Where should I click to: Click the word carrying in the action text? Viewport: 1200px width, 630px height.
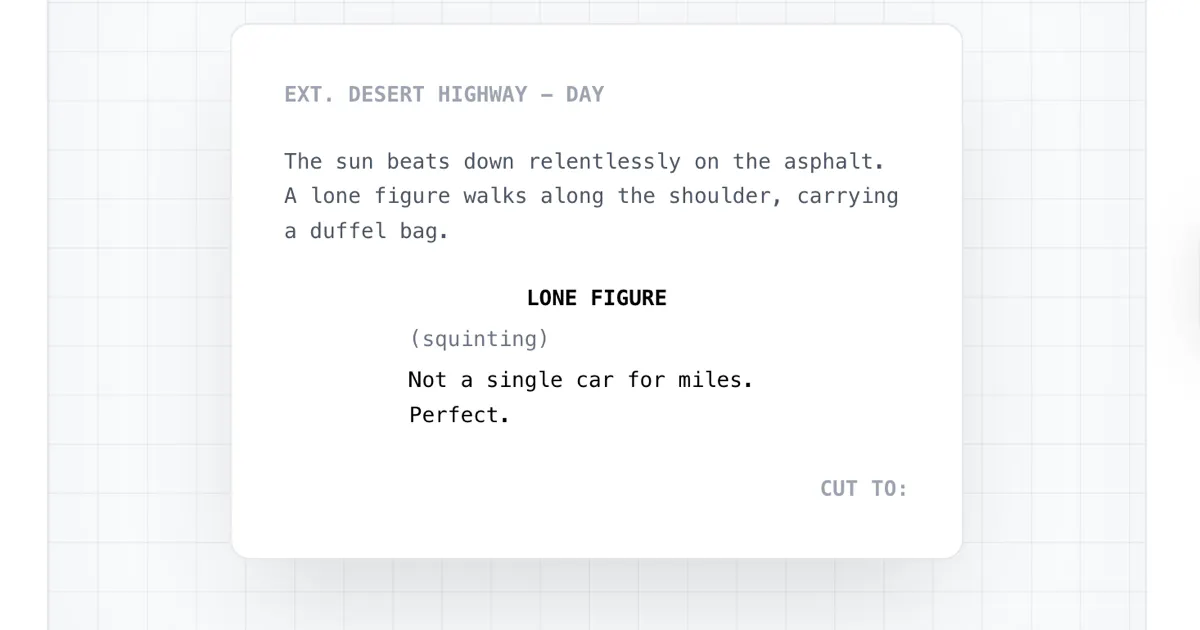point(848,197)
